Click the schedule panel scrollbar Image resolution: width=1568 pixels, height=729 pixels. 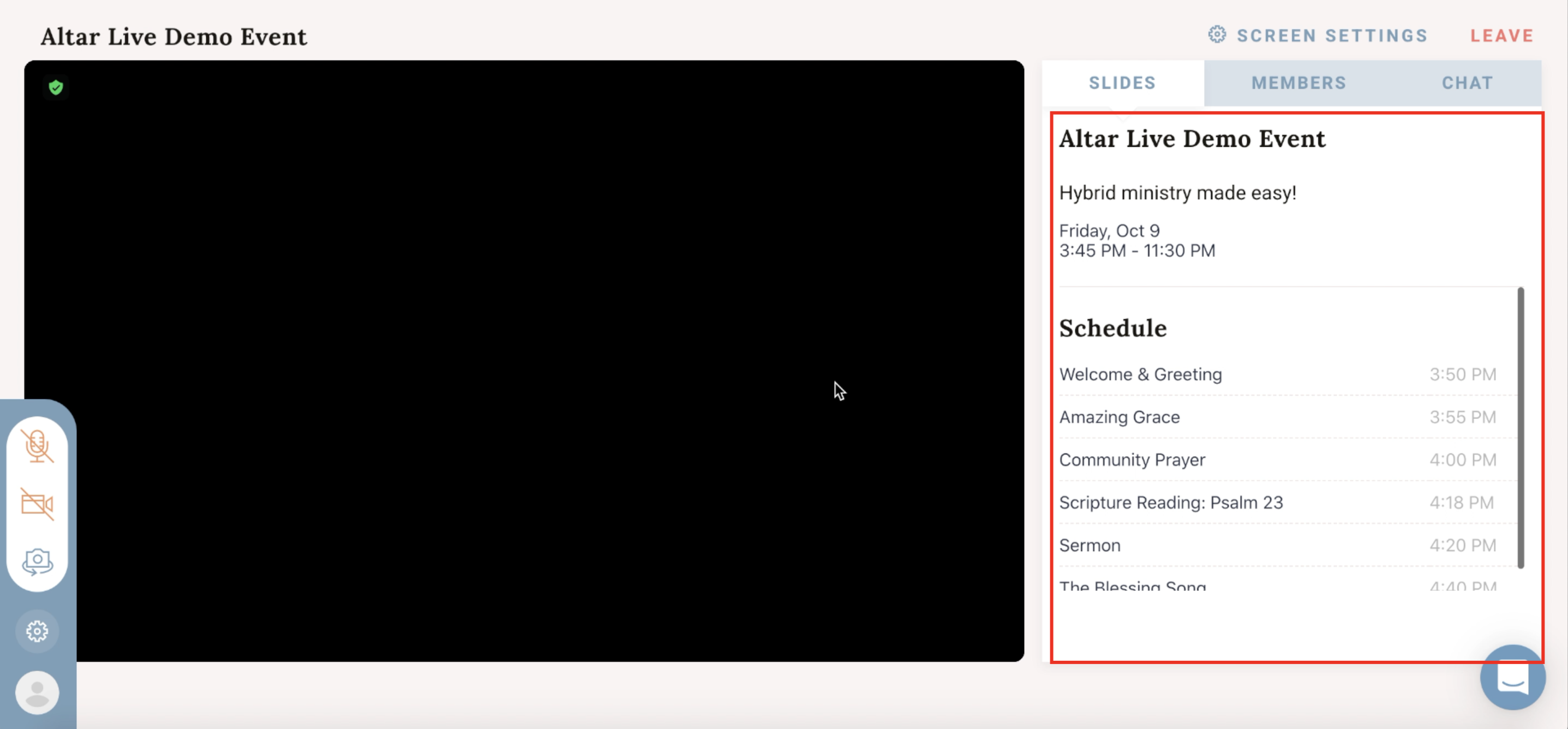(x=1521, y=428)
